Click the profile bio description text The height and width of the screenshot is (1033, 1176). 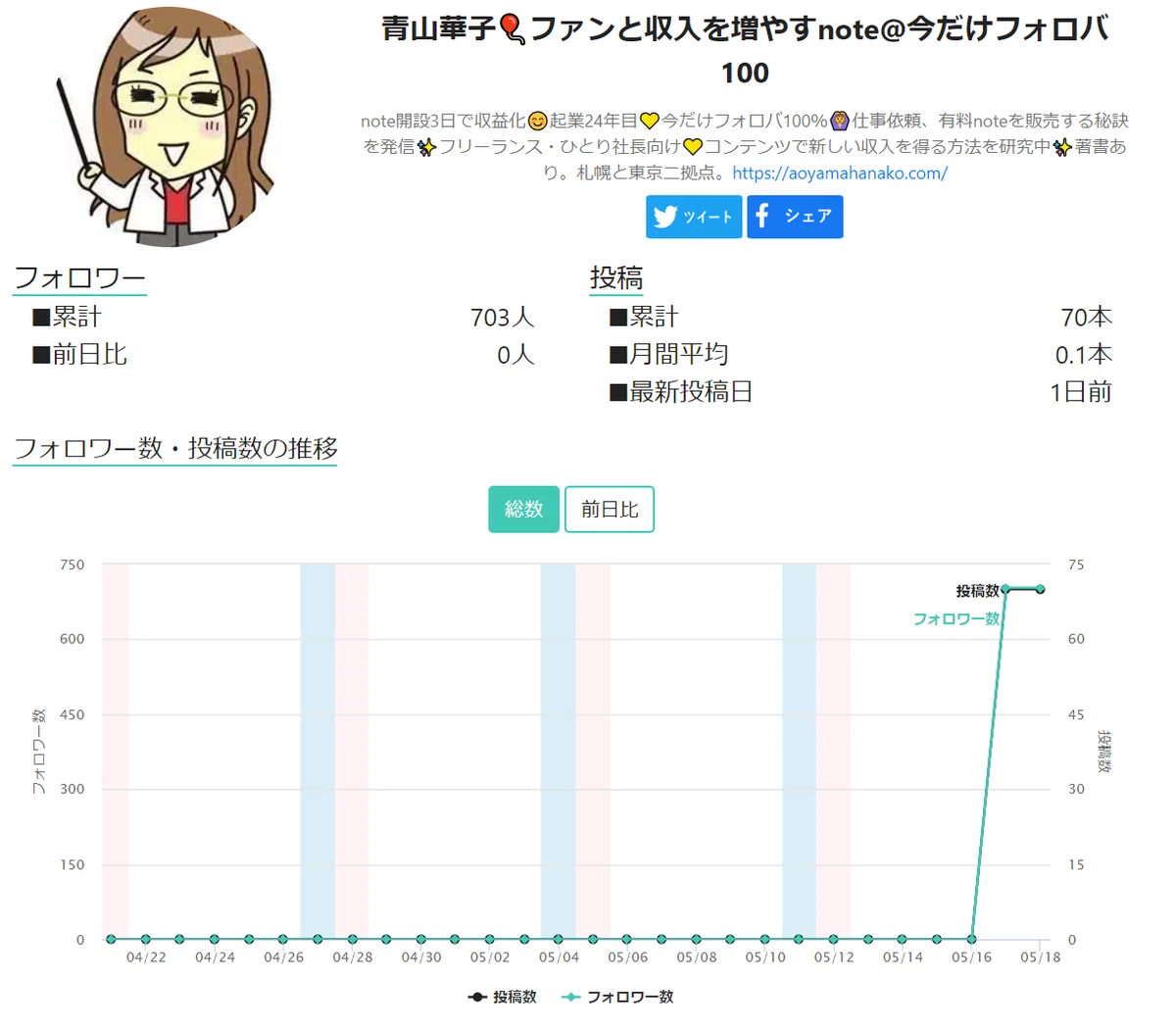tap(745, 147)
